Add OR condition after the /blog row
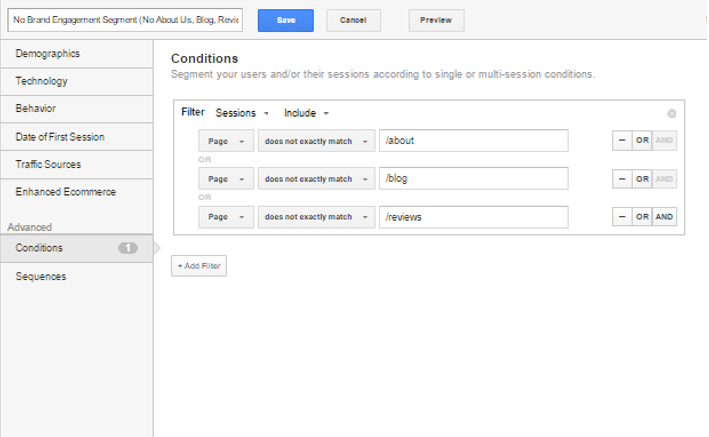The height and width of the screenshot is (437, 709). click(642, 179)
